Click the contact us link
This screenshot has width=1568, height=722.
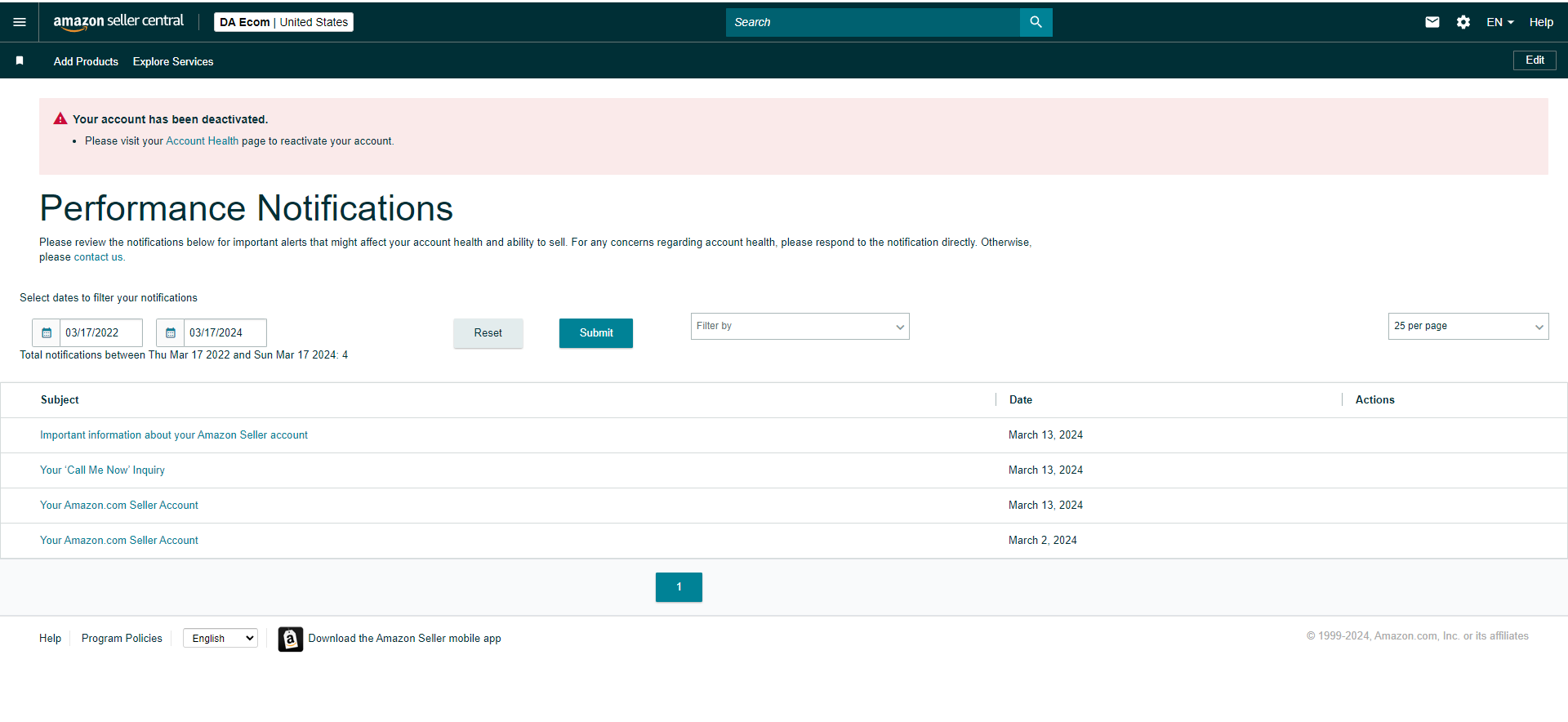(x=100, y=257)
